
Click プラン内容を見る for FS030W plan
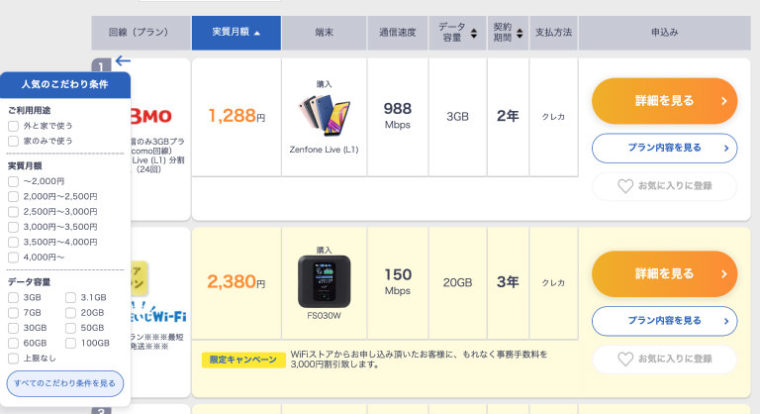(x=665, y=321)
